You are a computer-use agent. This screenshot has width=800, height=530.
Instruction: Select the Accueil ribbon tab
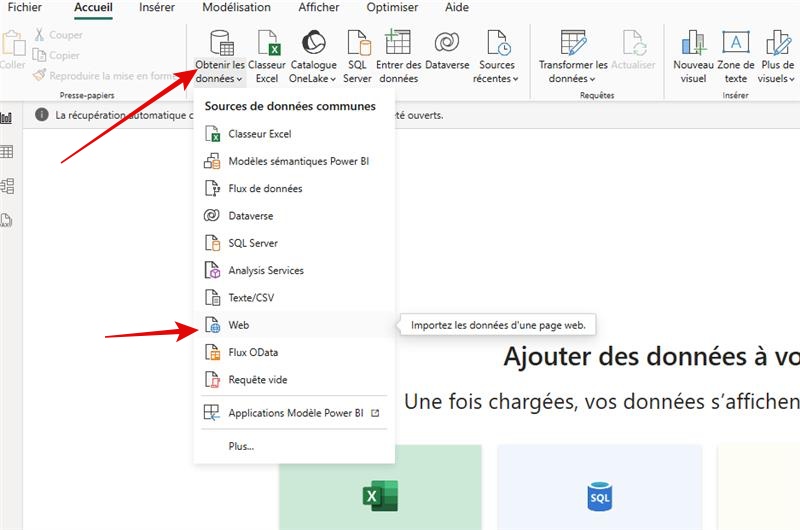pyautogui.click(x=93, y=7)
